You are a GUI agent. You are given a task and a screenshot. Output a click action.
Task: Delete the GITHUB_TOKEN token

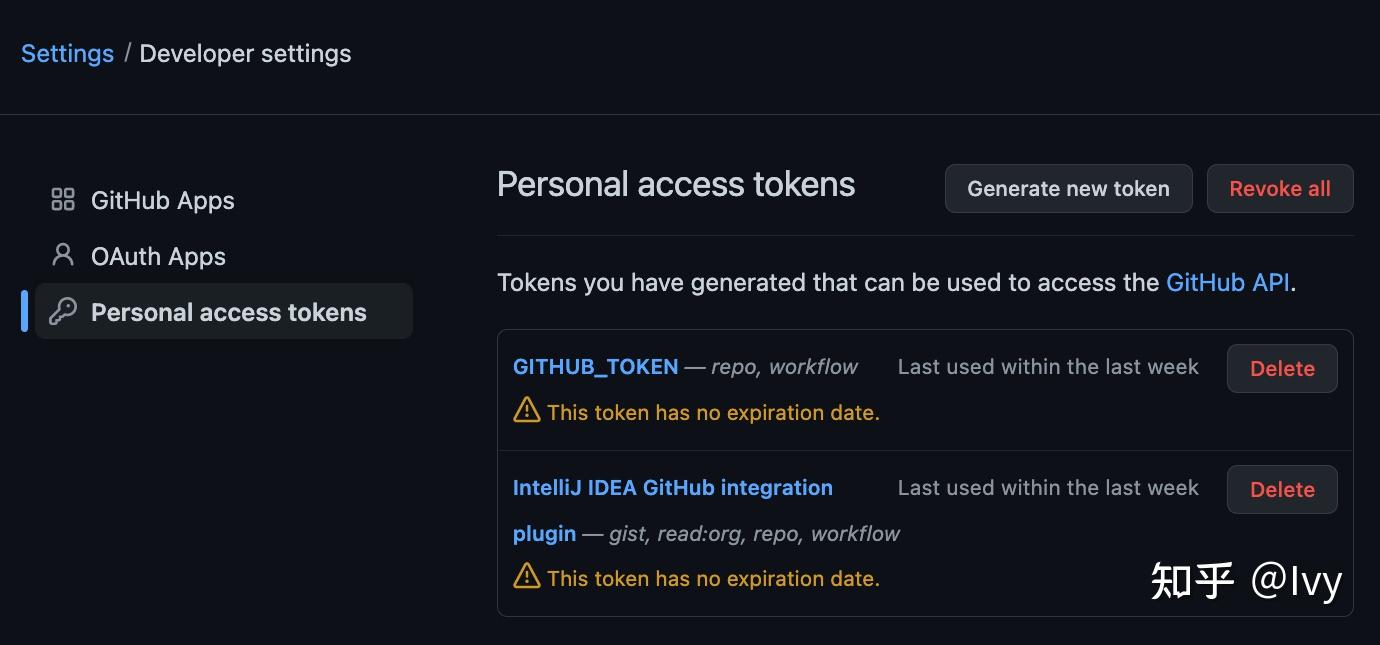(x=1282, y=368)
